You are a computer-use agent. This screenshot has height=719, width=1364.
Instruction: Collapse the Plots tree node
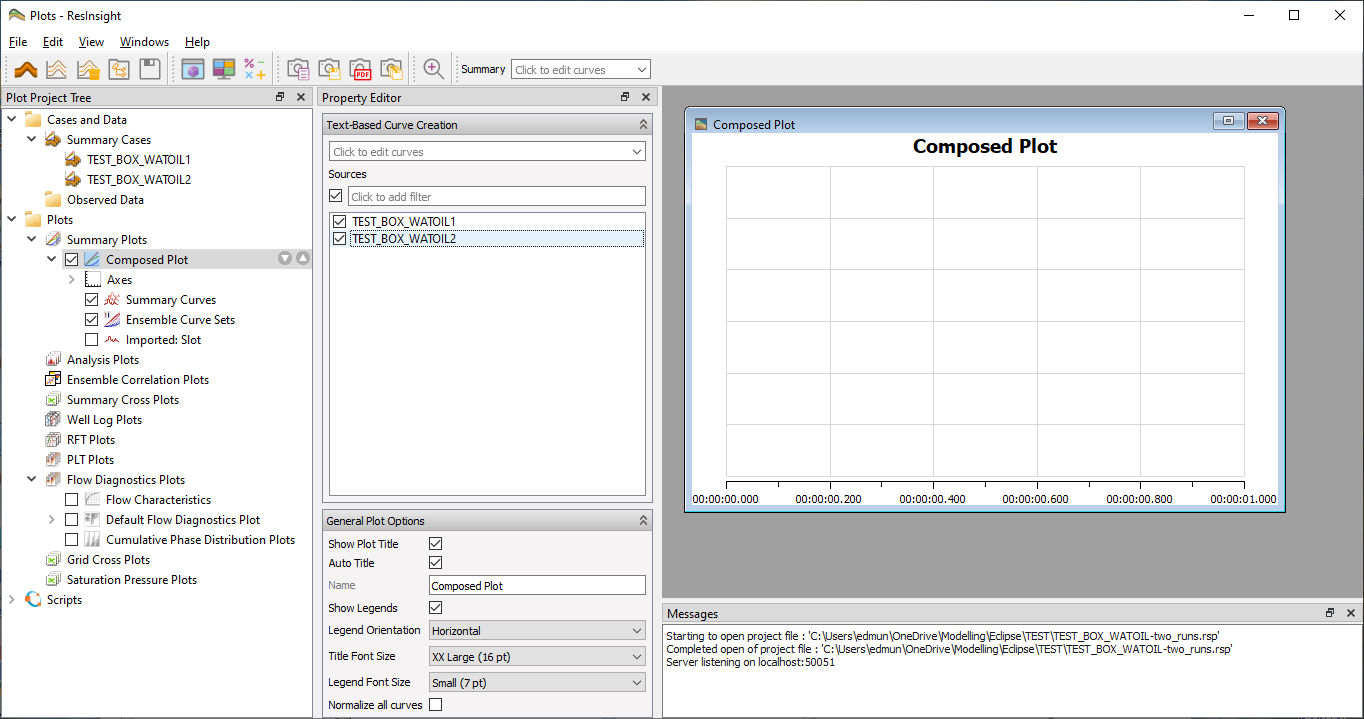pos(12,220)
